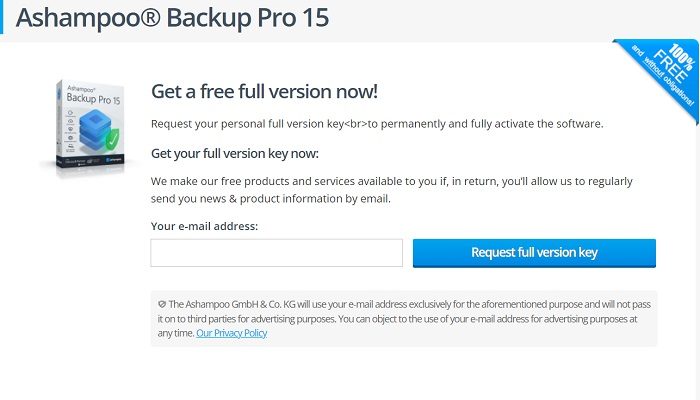Open the Our Privacy Policy link
700x400 pixels.
[231, 333]
